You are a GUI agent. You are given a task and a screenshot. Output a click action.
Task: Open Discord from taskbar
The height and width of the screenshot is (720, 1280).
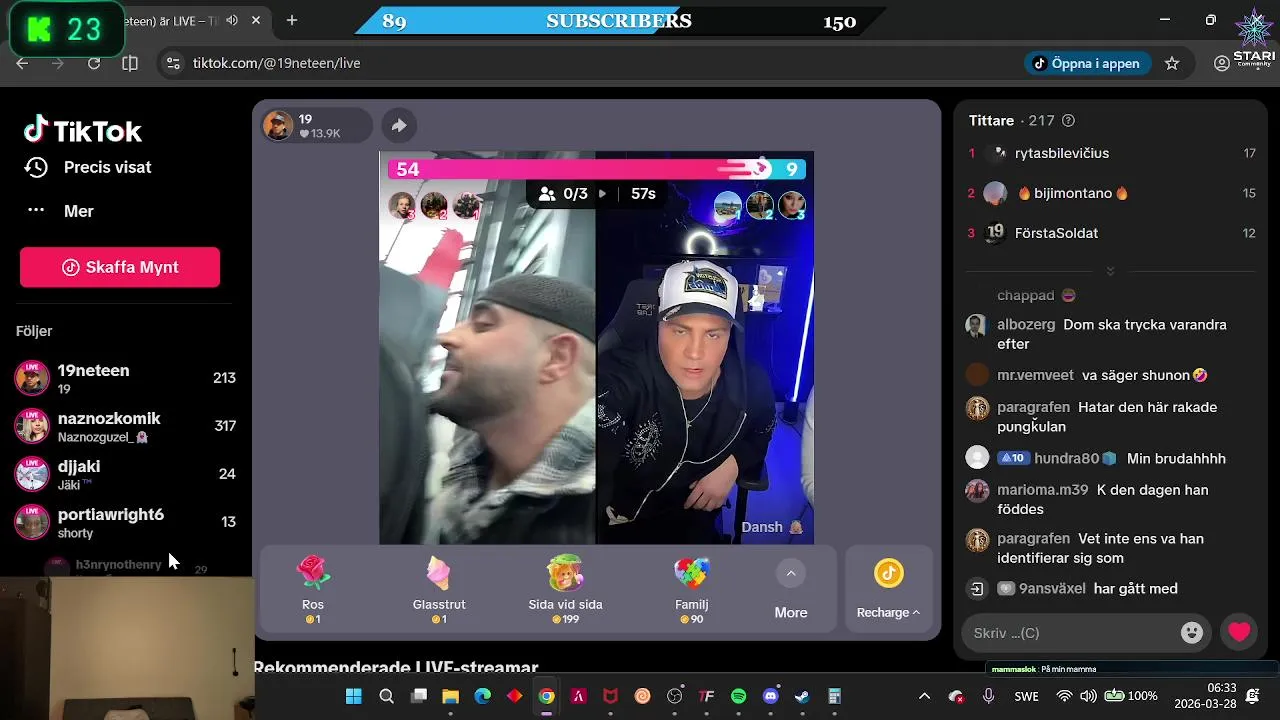point(770,696)
